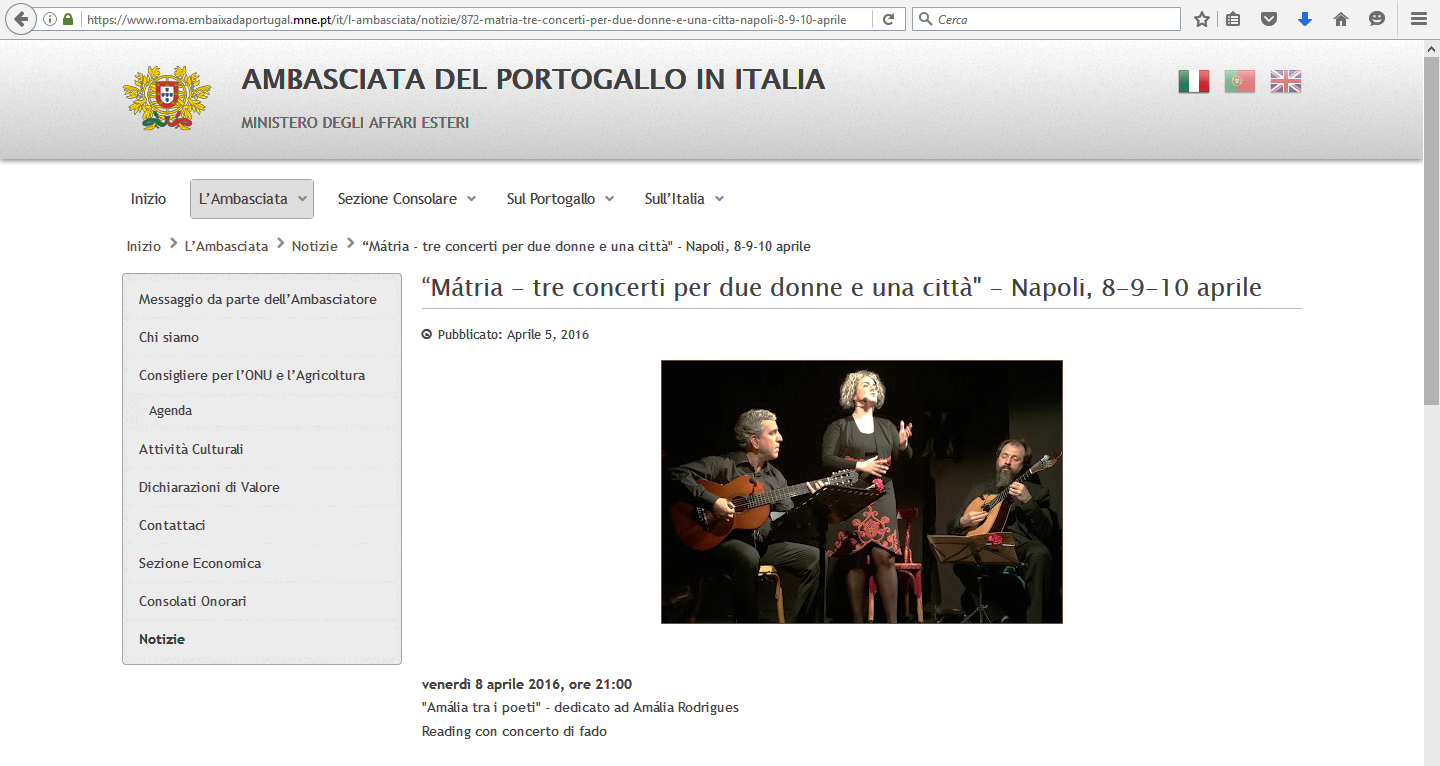
Task: Switch site language to Italian flag
Action: point(1194,82)
